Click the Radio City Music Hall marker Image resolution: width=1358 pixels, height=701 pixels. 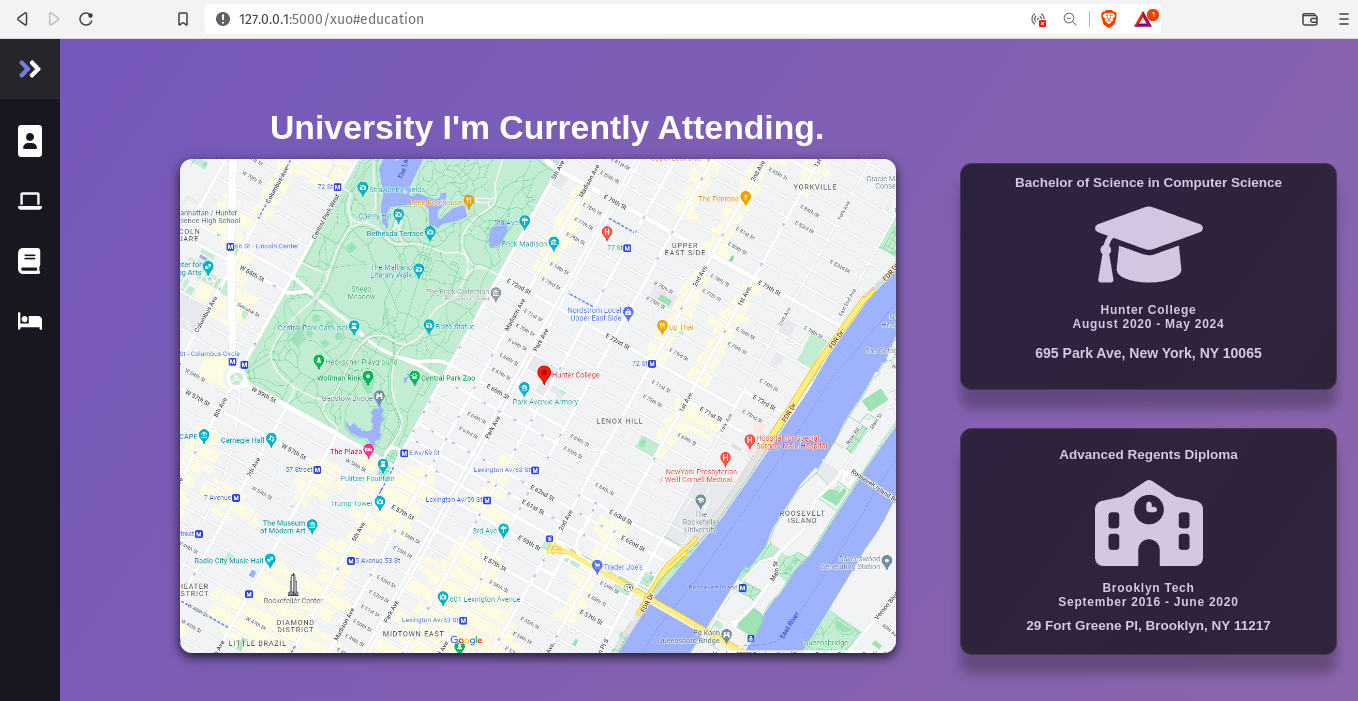point(270,560)
